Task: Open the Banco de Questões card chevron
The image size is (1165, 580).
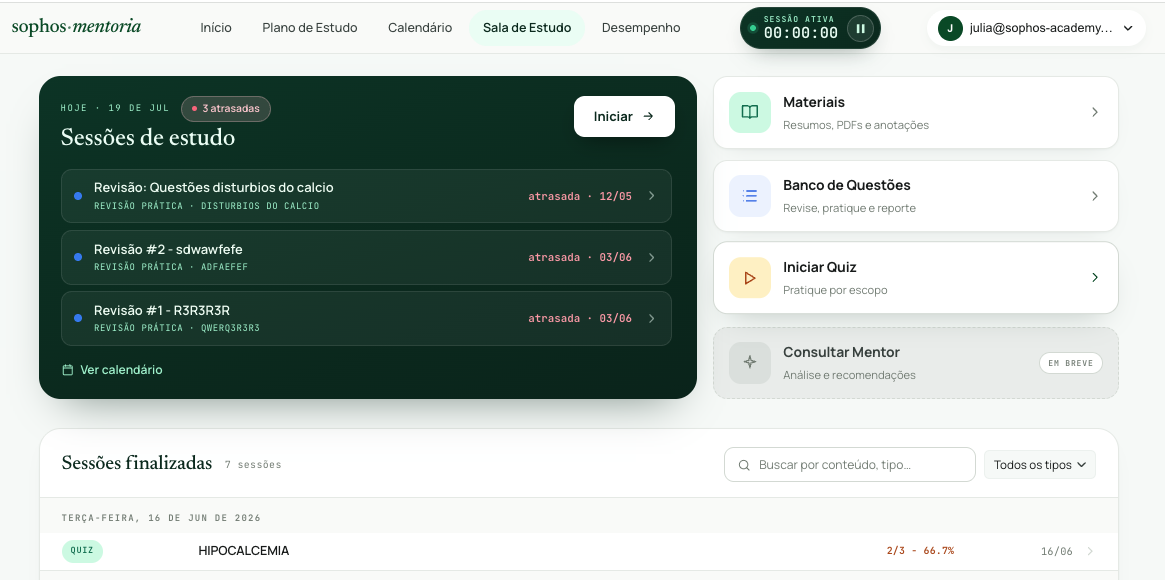Action: 1094,196
